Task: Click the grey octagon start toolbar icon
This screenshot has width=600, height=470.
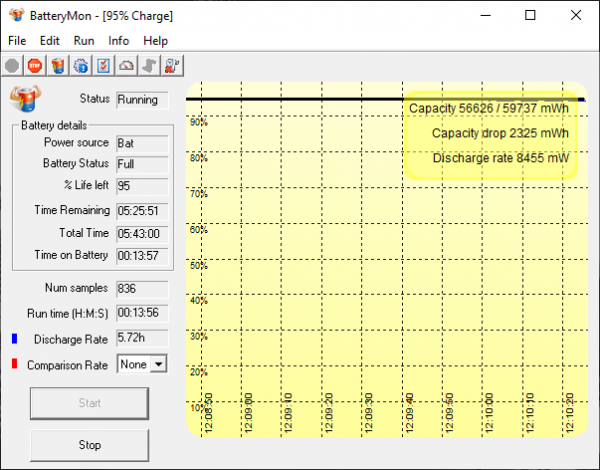Action: coord(12,66)
